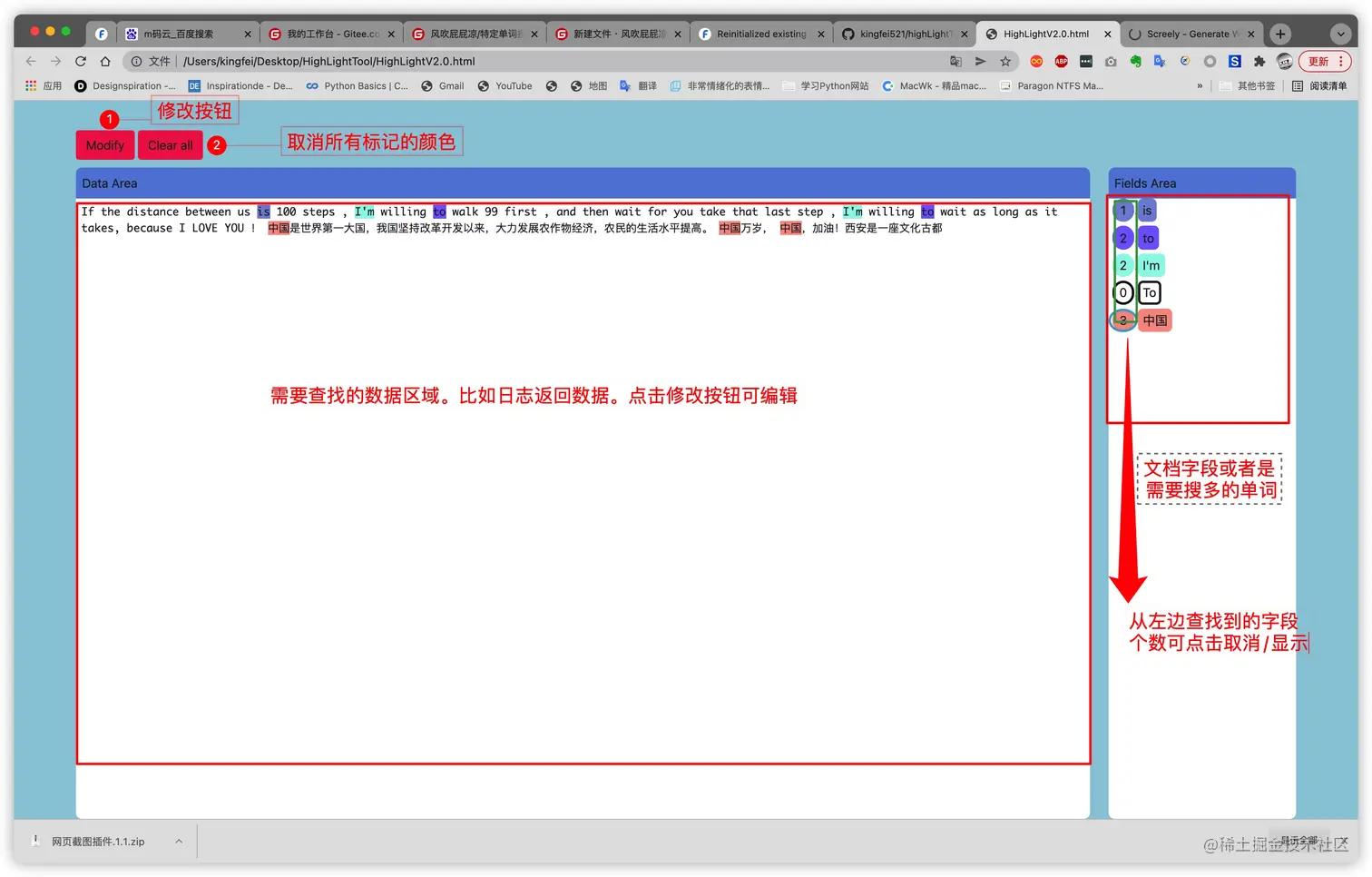The width and height of the screenshot is (1372, 877).
Task: Open the dark password-dots extension icon
Action: [1086, 61]
